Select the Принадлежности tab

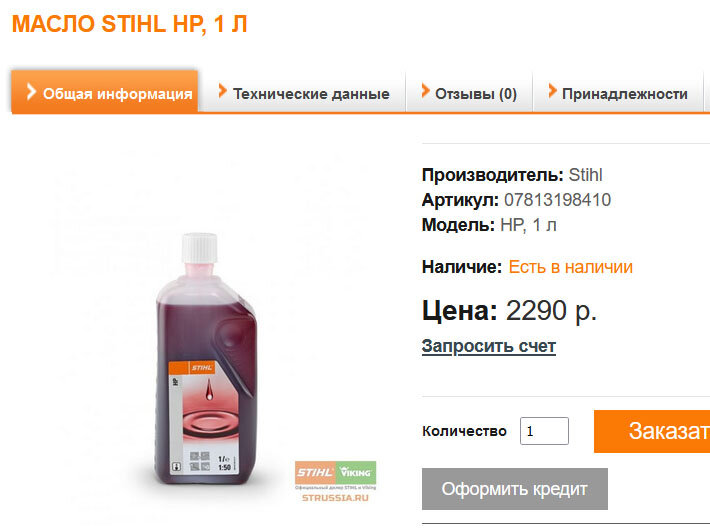click(618, 91)
